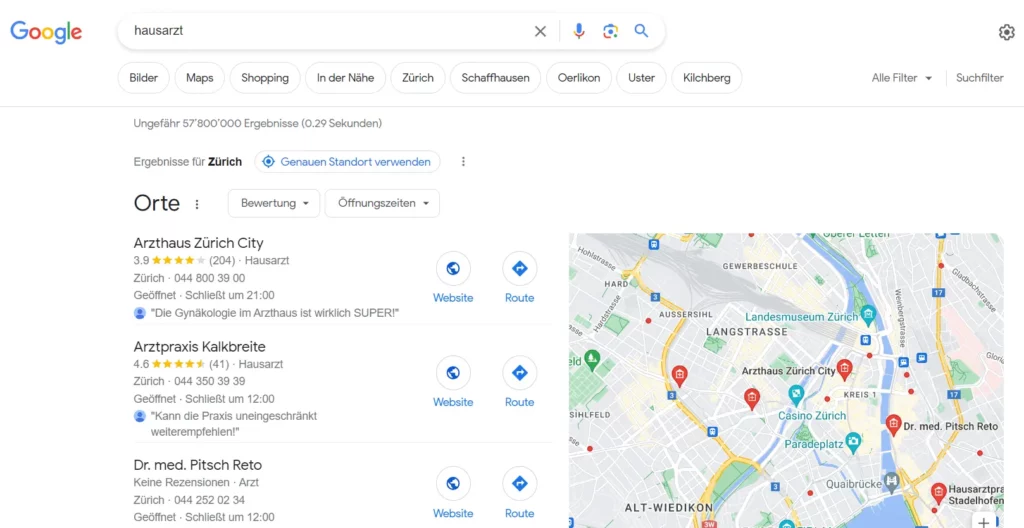Expand the Bewertung filter dropdown
Screen dimensions: 1024x528
(274, 203)
